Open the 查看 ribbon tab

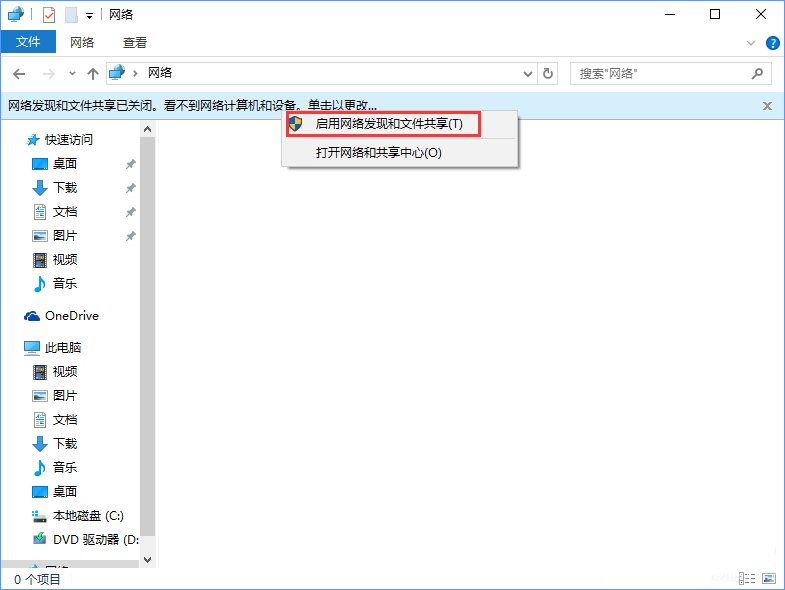pyautogui.click(x=135, y=43)
